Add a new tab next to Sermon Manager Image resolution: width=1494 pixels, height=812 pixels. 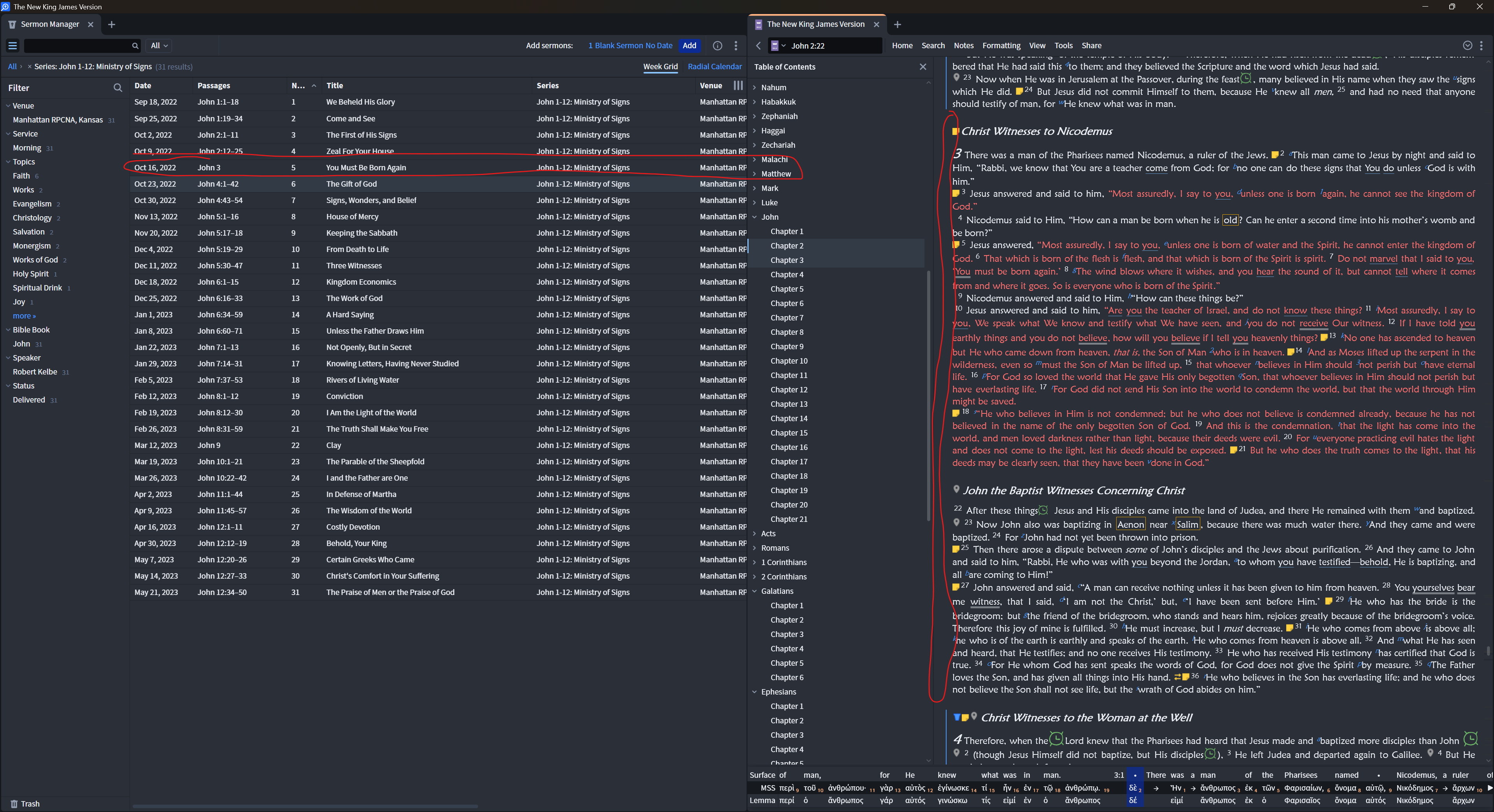point(111,24)
